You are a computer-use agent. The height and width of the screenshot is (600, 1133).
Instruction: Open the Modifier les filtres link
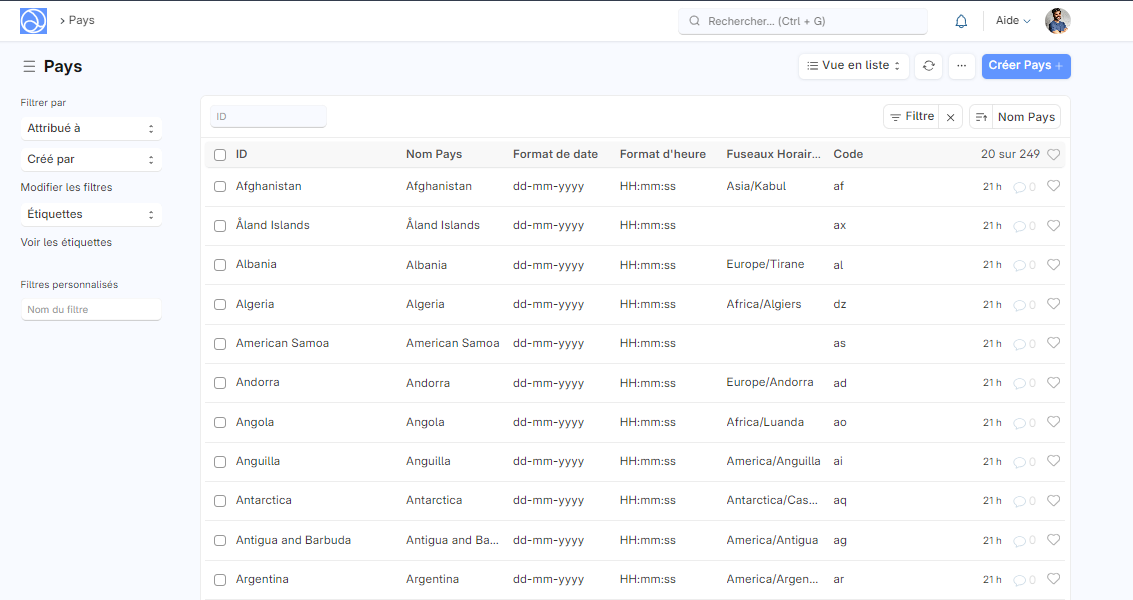click(x=66, y=187)
